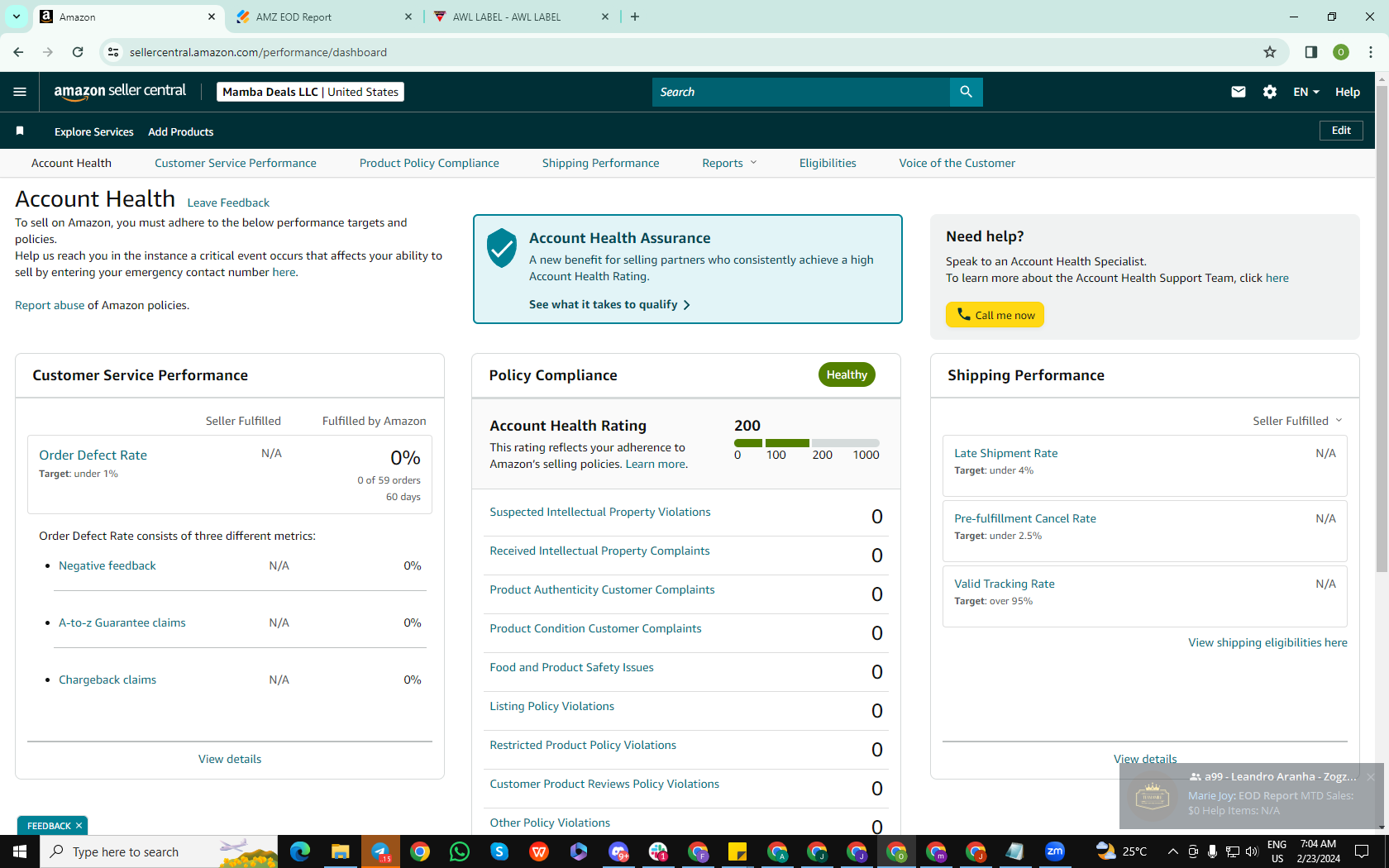
Task: Open the messages envelope icon
Action: 1238,92
